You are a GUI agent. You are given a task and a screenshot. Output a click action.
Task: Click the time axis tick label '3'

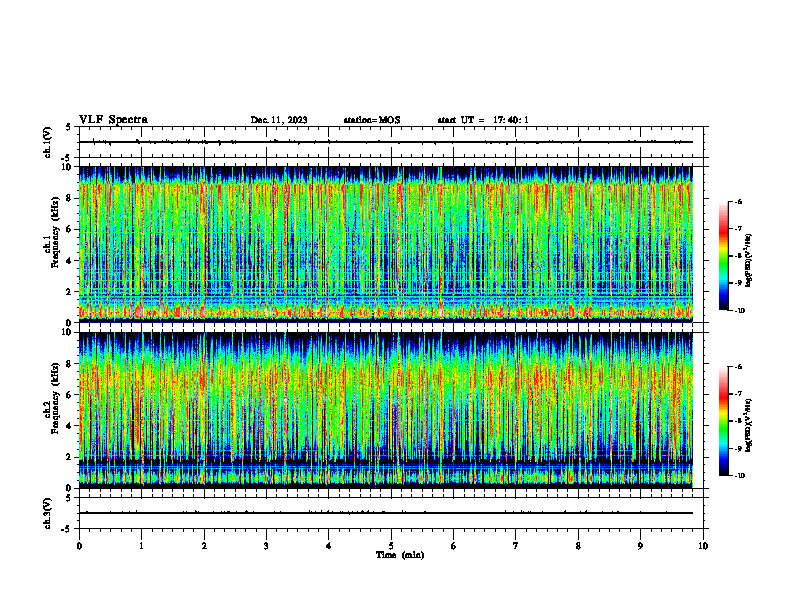266,546
